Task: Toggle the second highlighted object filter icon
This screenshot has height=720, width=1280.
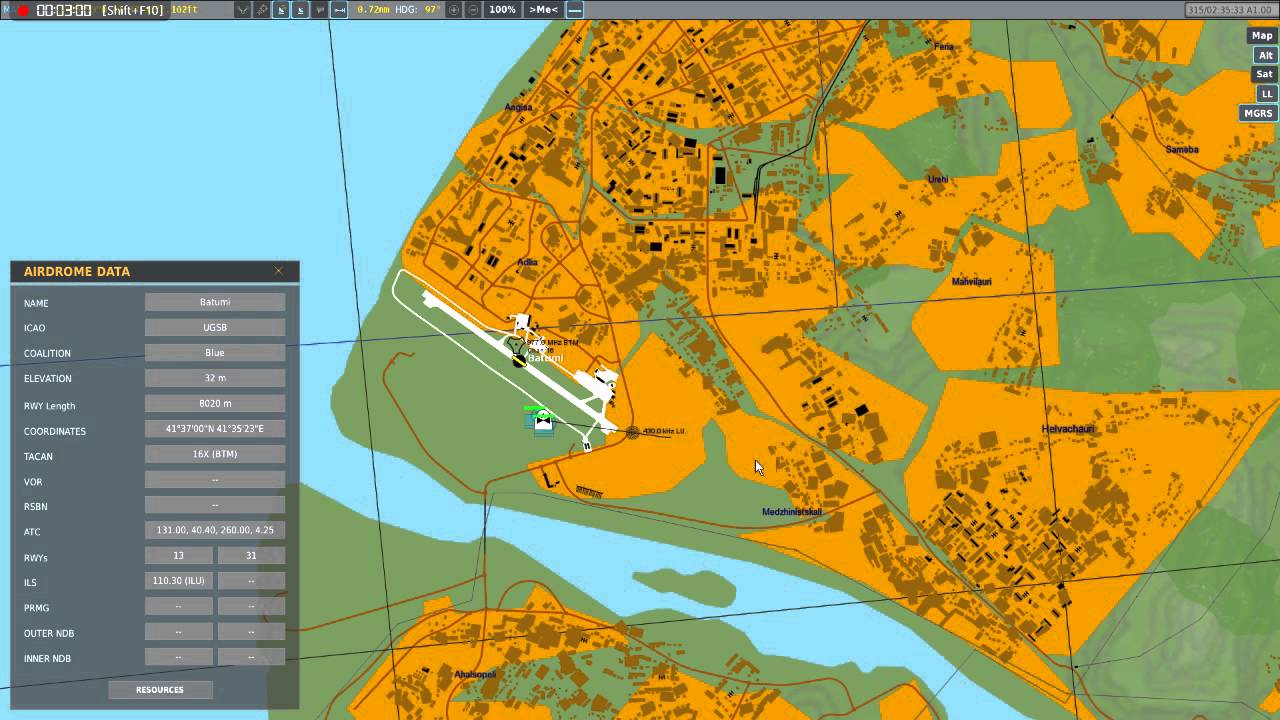Action: coord(300,10)
